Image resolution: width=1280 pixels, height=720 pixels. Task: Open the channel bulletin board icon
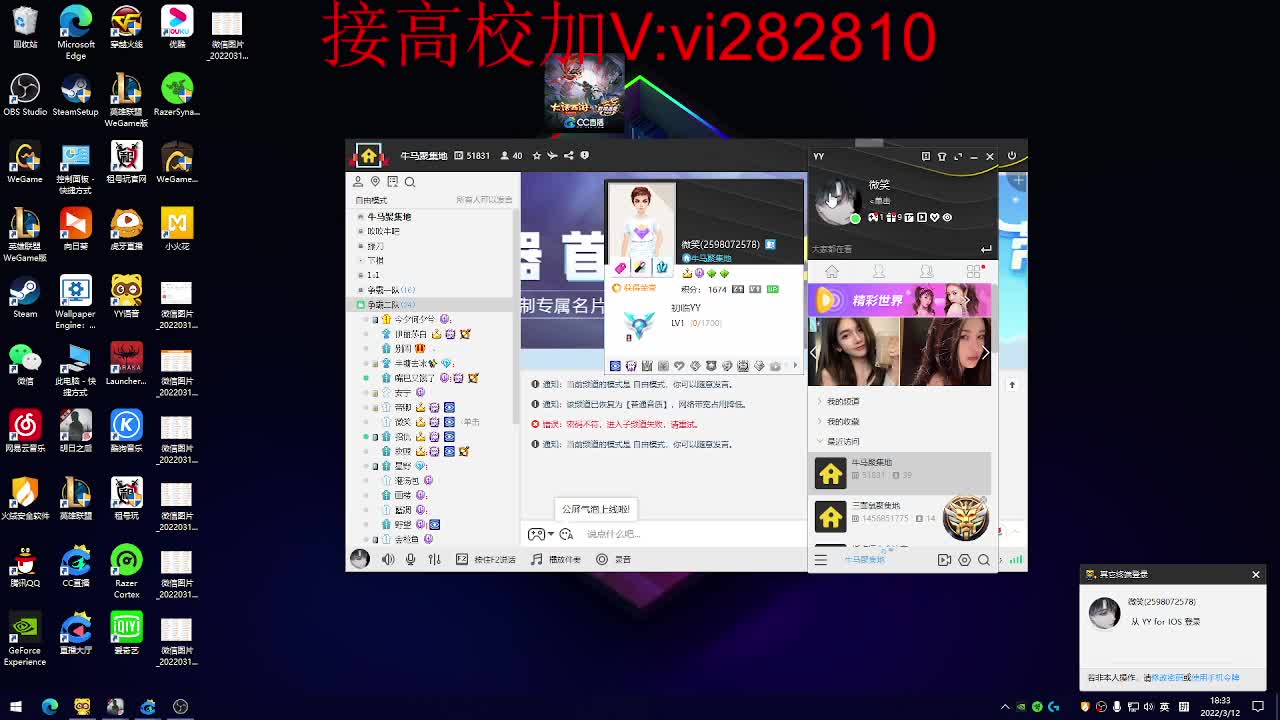click(x=392, y=182)
